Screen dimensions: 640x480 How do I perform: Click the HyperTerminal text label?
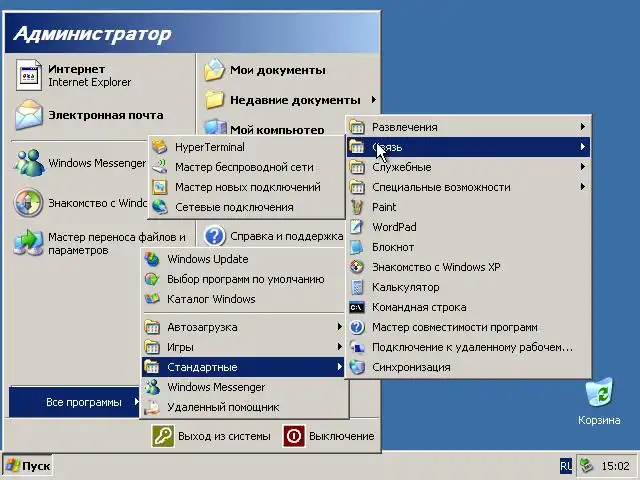pyautogui.click(x=210, y=147)
